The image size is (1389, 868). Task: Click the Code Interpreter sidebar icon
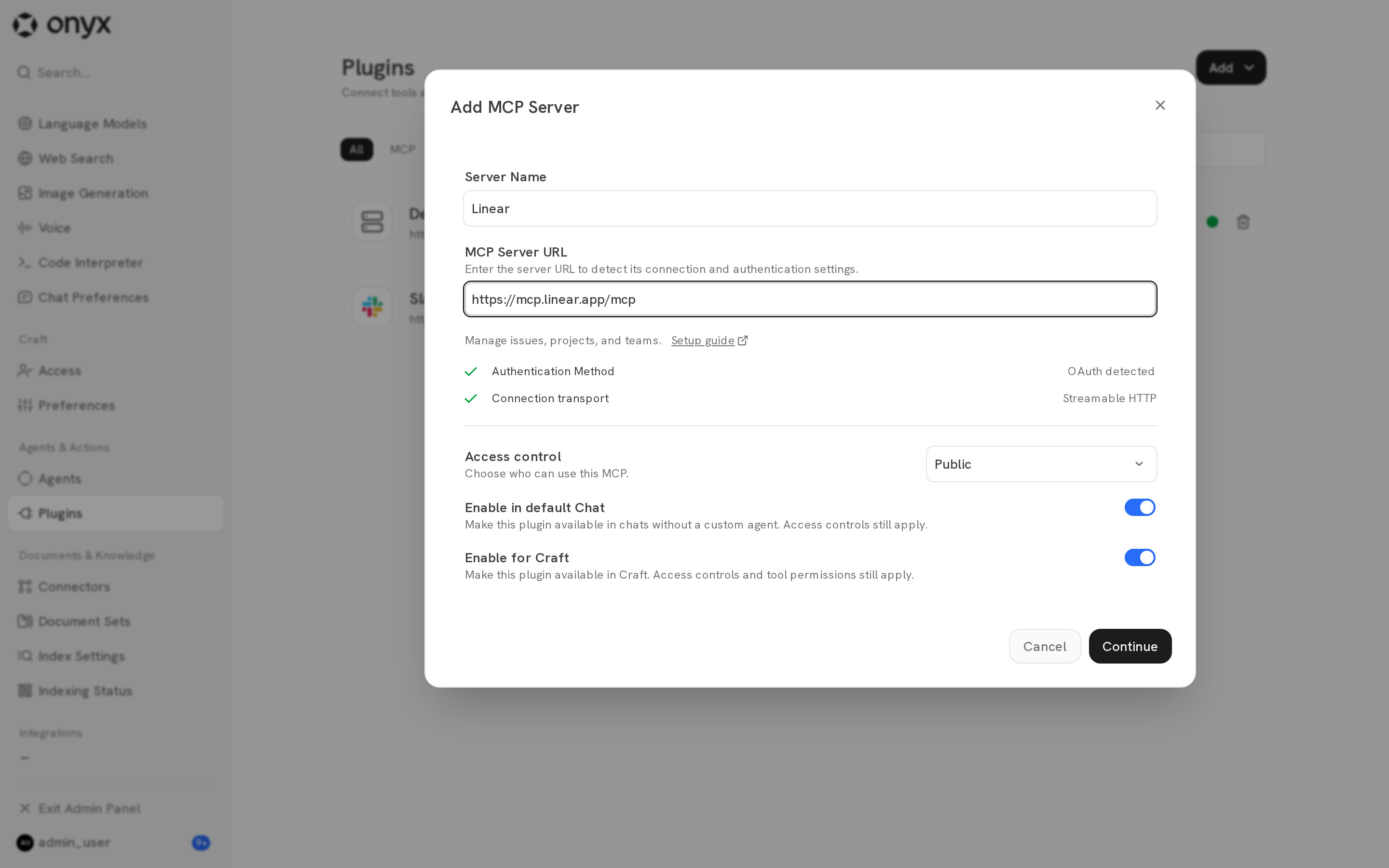(x=25, y=262)
